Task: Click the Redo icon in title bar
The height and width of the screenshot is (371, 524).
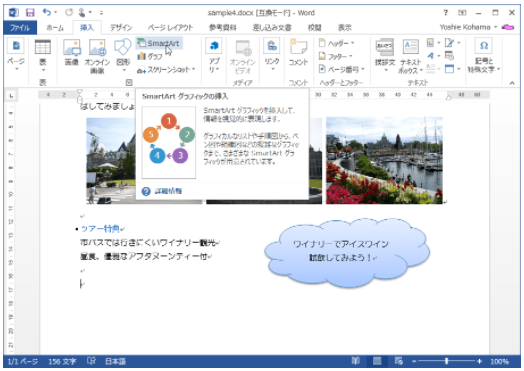Action: click(69, 13)
